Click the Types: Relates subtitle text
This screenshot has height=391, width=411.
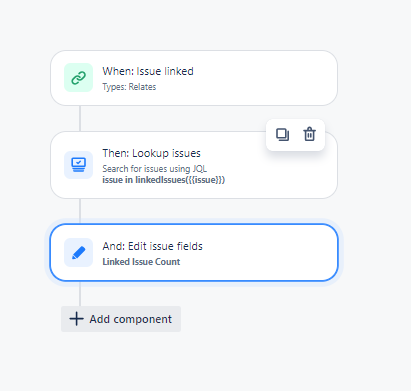click(x=129, y=87)
